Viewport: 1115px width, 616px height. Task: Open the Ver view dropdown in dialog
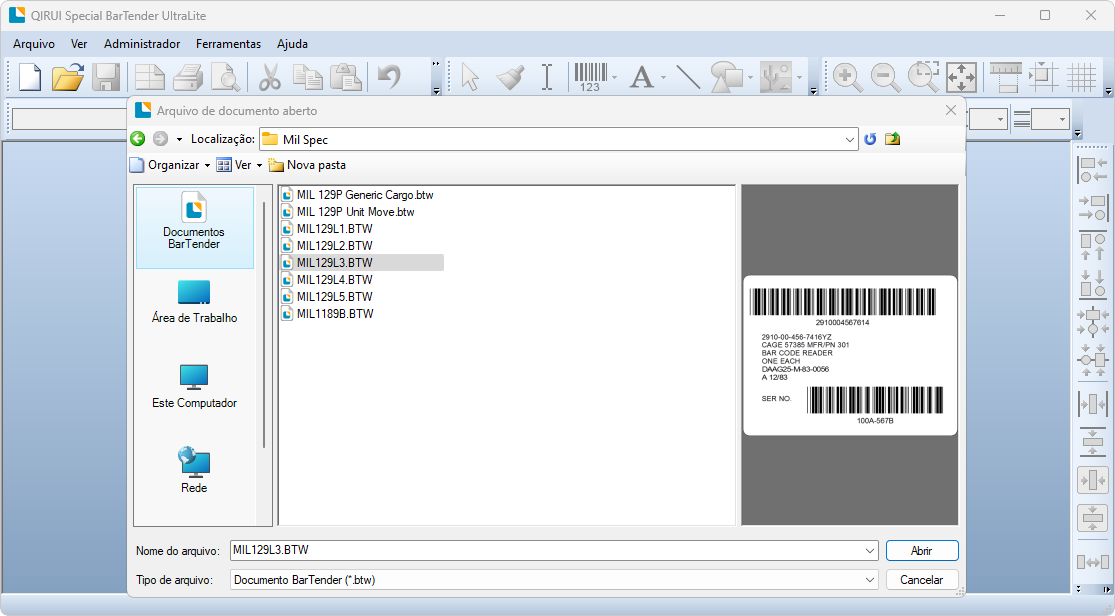point(239,165)
